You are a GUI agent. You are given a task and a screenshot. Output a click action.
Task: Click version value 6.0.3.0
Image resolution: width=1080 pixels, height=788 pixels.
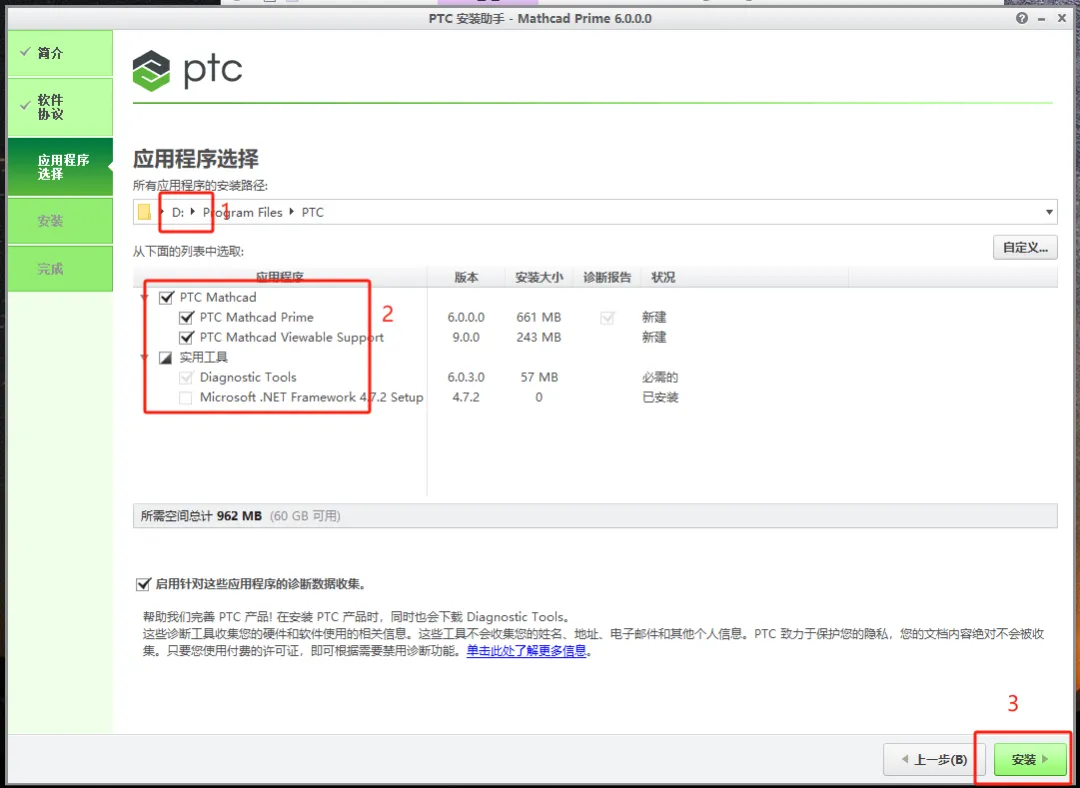coord(466,377)
